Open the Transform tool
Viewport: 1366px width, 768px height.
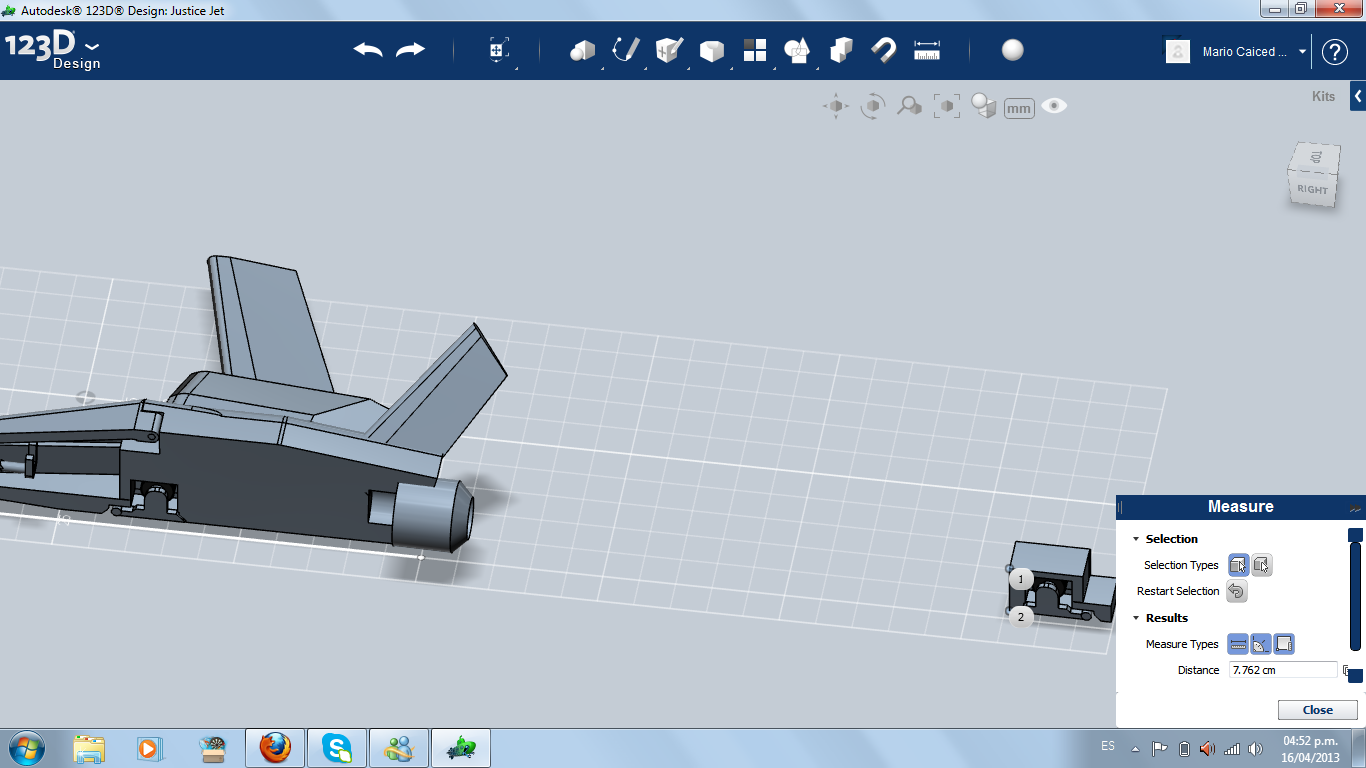click(x=499, y=50)
